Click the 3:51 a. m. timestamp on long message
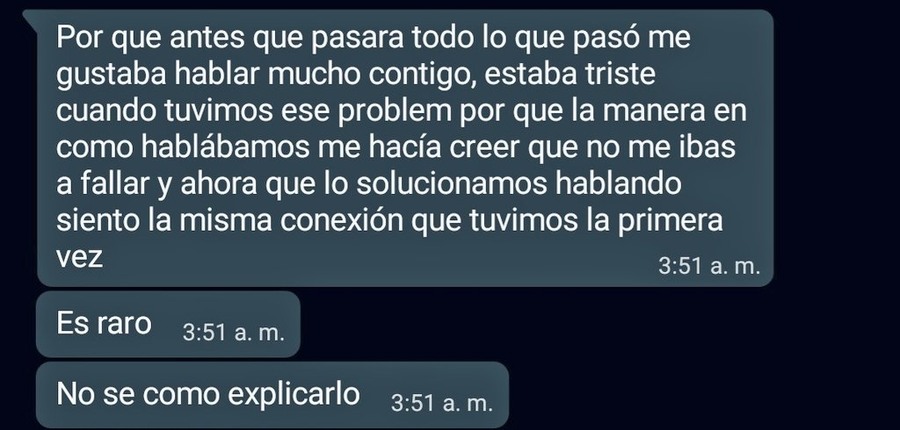Screen dimensions: 900x430 point(709,266)
